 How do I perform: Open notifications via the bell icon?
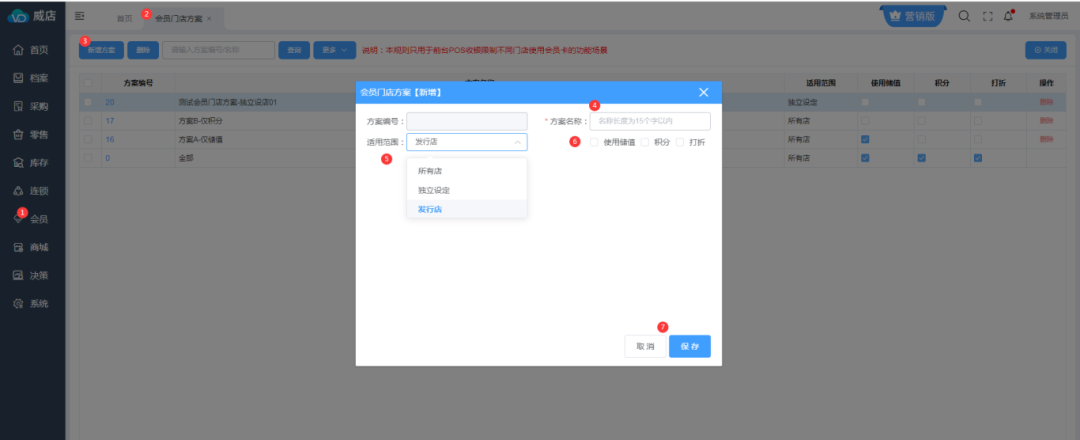tap(1008, 16)
